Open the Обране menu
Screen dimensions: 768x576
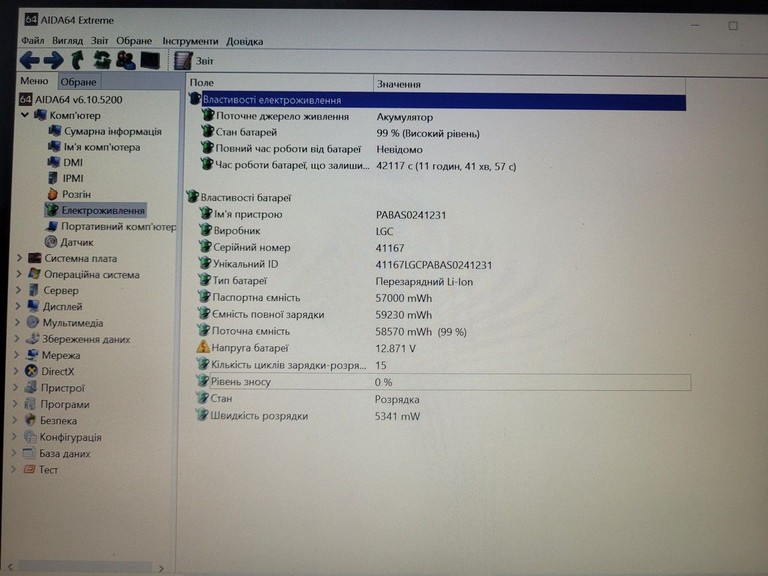coord(134,41)
